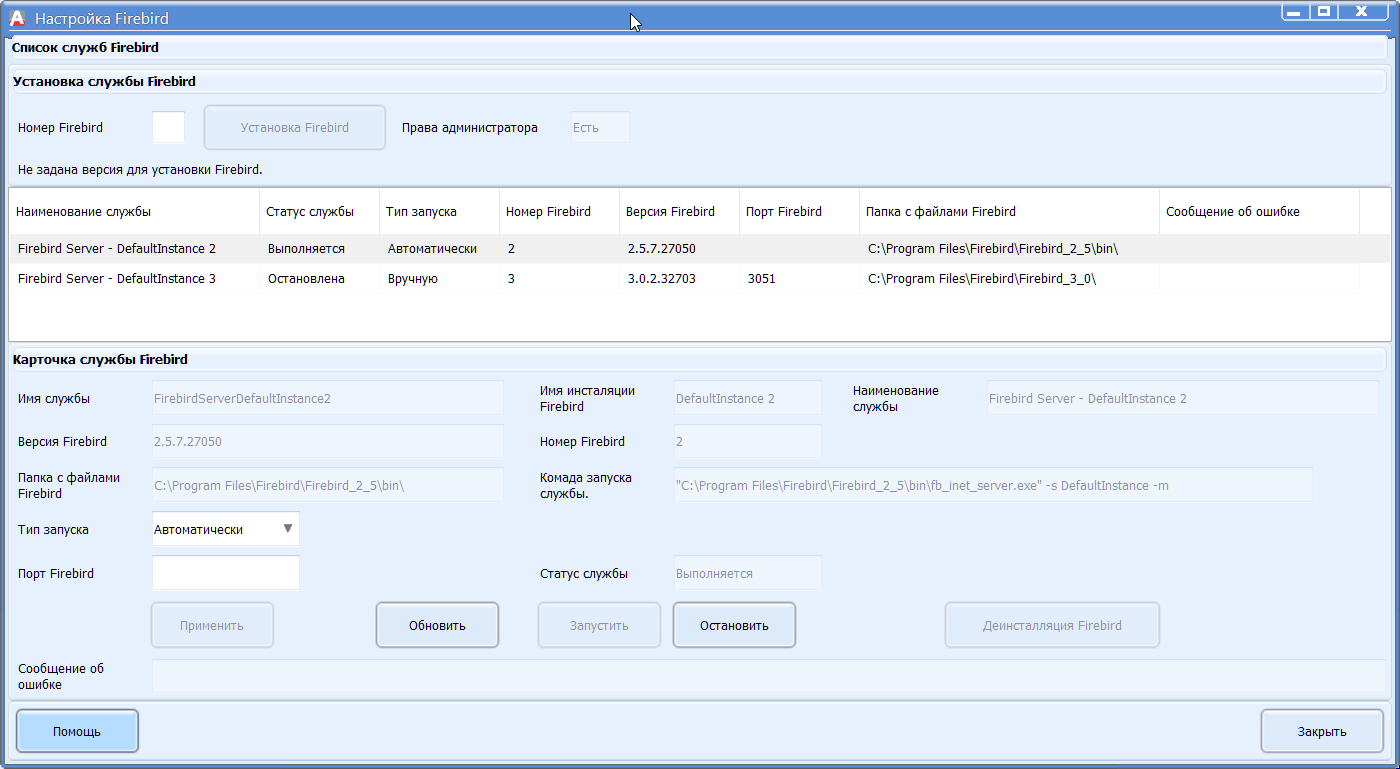The image size is (1400, 769).
Task: Sort by the Номер Firebird column header
Action: 559,211
